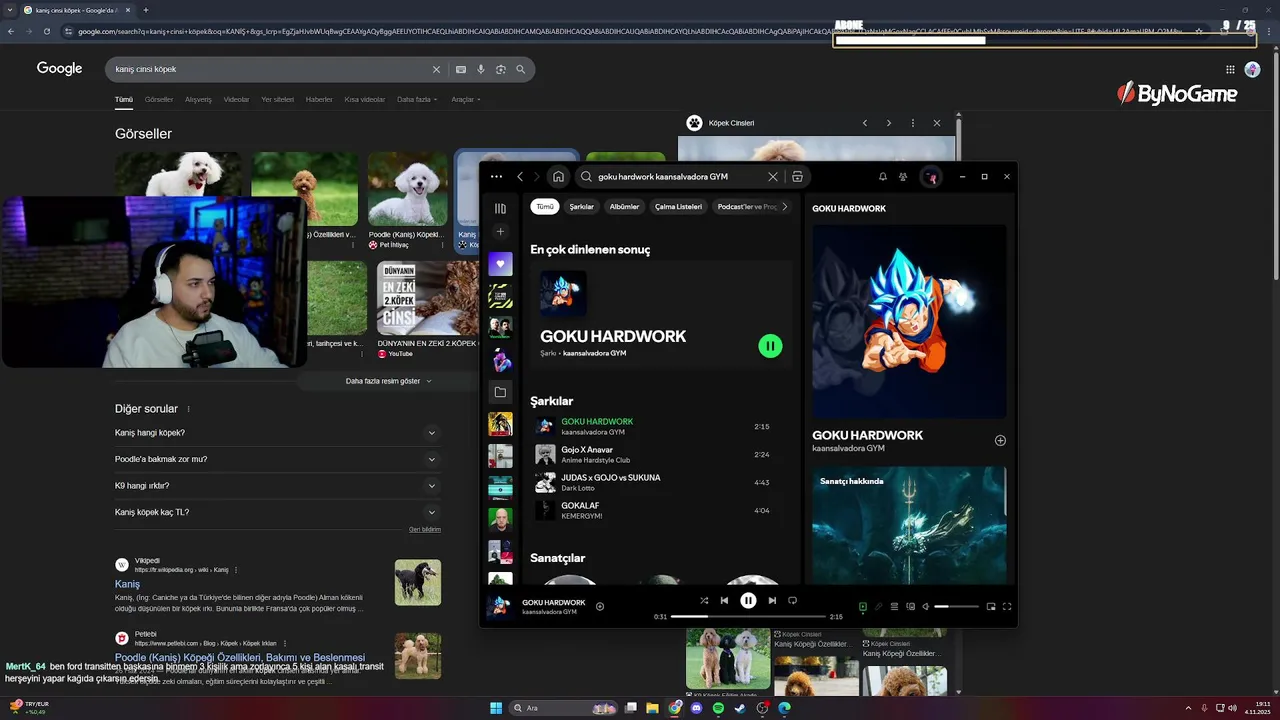Mute Spotify volume speaker icon
The width and height of the screenshot is (1280, 720).
926,606
